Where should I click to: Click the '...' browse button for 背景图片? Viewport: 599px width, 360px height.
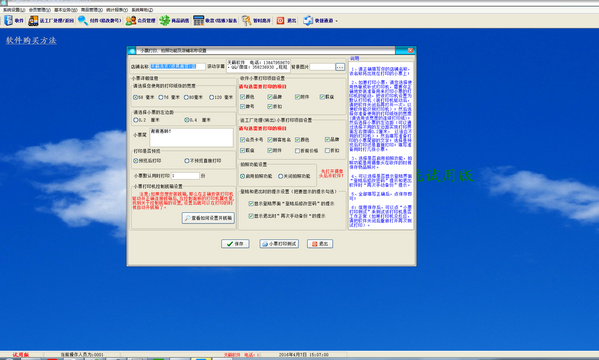click(x=340, y=67)
